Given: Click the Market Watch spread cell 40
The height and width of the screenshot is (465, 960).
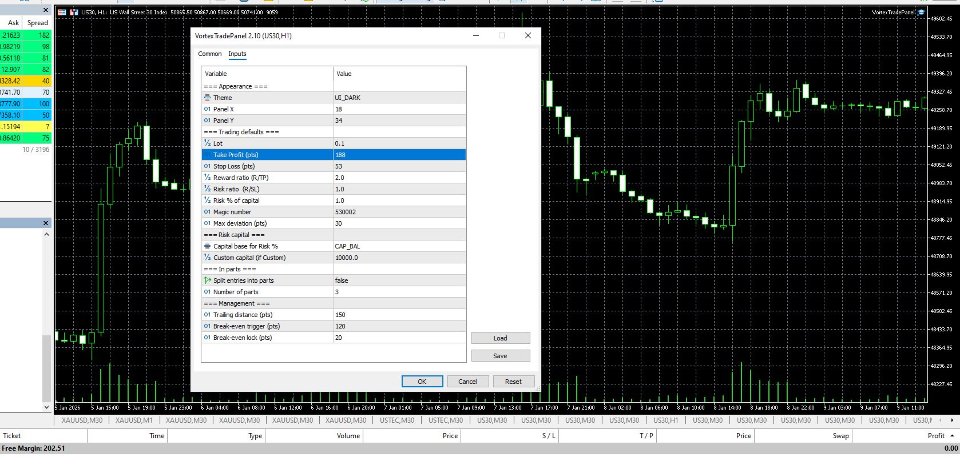Looking at the screenshot, I should point(39,81).
